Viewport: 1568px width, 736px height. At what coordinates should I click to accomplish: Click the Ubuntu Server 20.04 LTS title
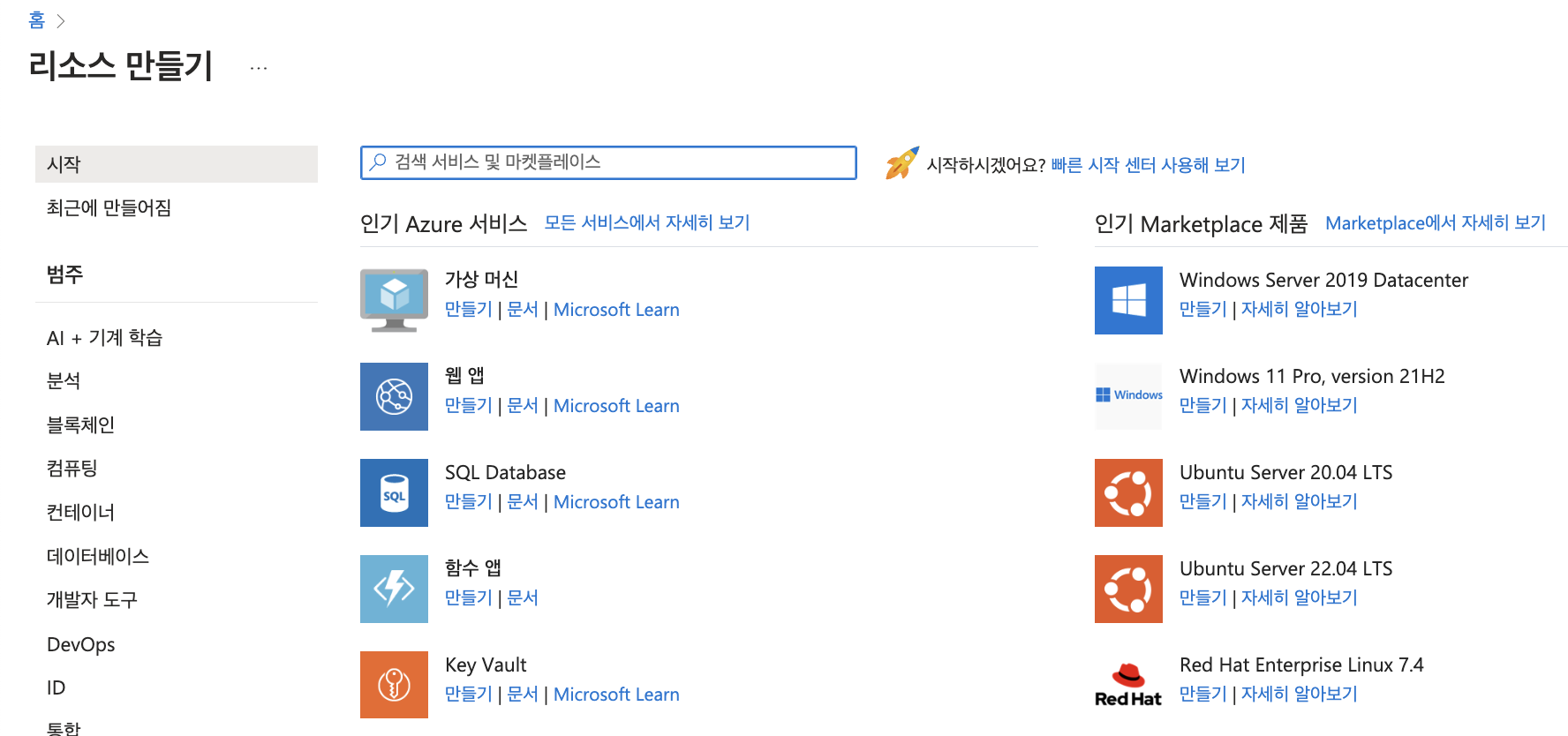1285,473
